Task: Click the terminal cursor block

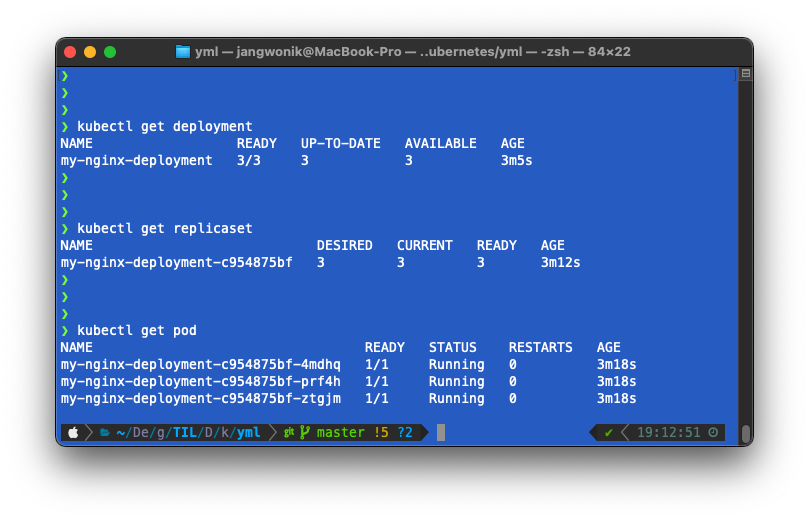Action: 441,432
